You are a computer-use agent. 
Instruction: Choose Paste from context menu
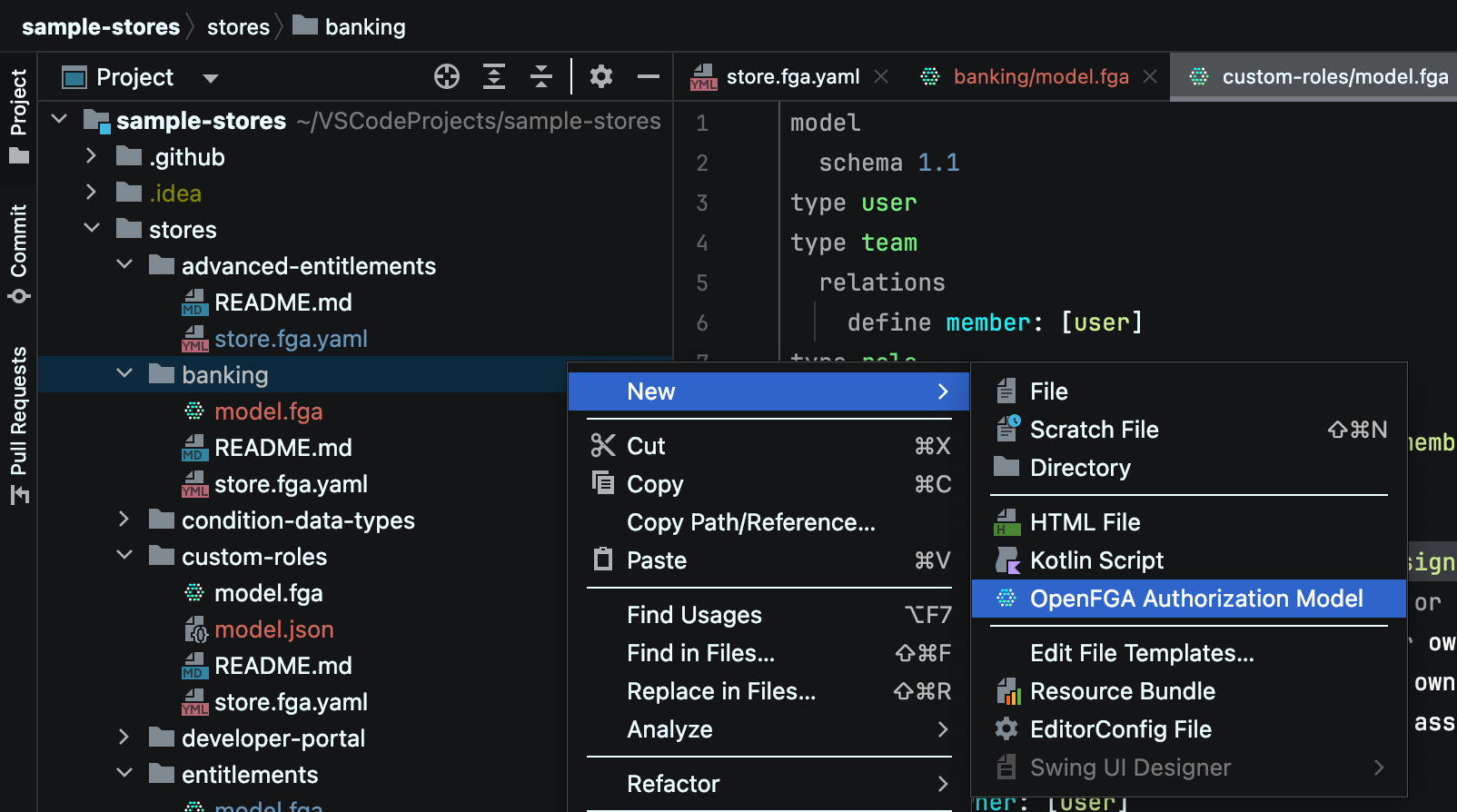coord(769,560)
